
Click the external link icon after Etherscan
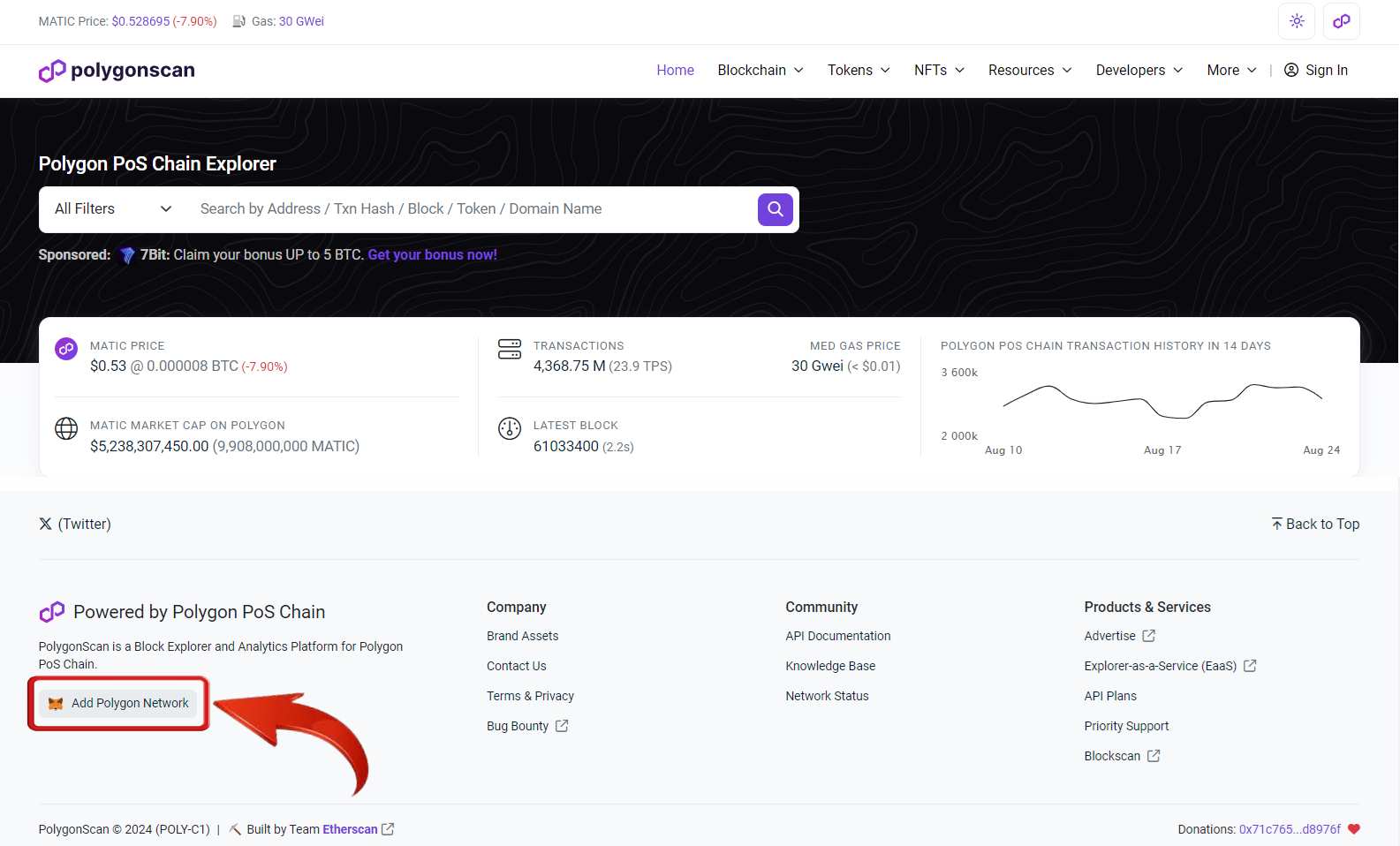(388, 829)
